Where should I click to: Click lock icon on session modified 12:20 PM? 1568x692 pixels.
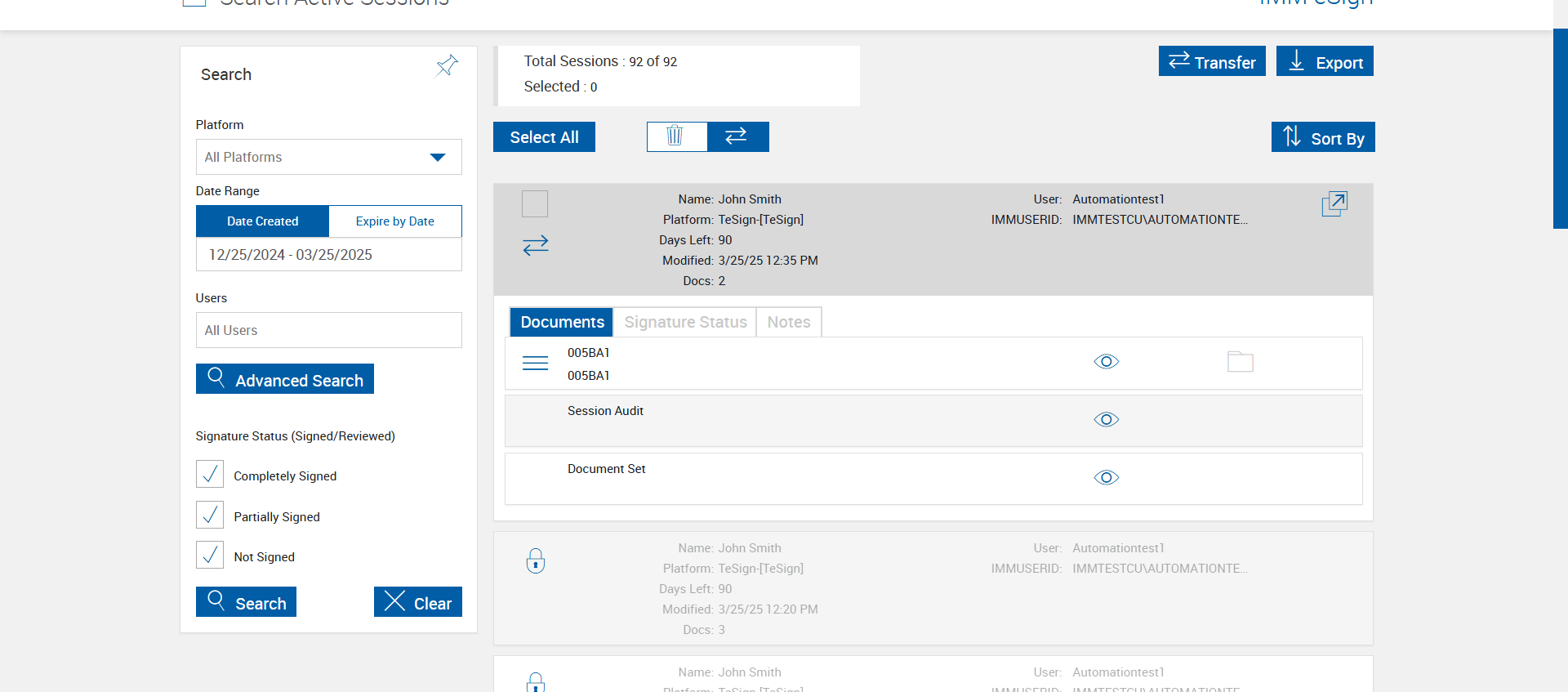(x=536, y=560)
